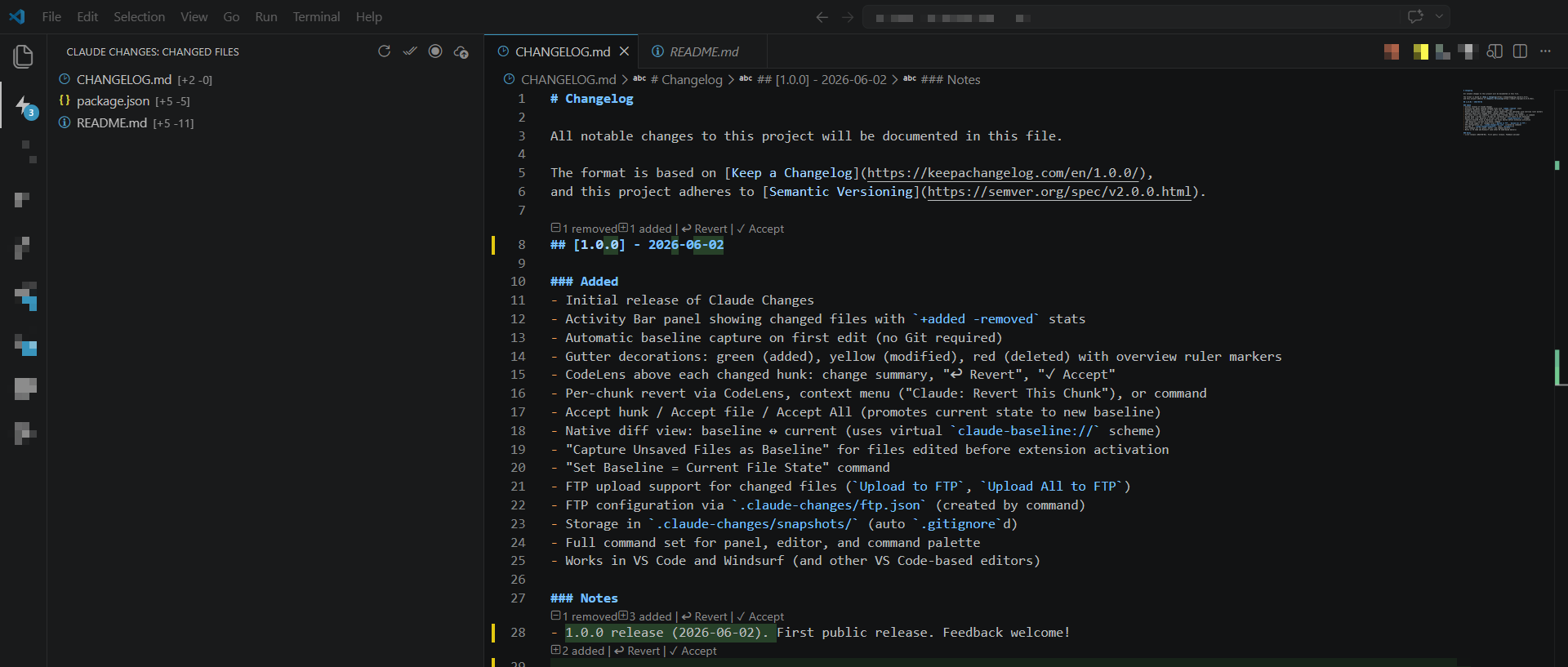The width and height of the screenshot is (1568, 667).
Task: Click the 'CLAUDE CHANGES: CHANGED FILES' panel title
Action: [153, 51]
